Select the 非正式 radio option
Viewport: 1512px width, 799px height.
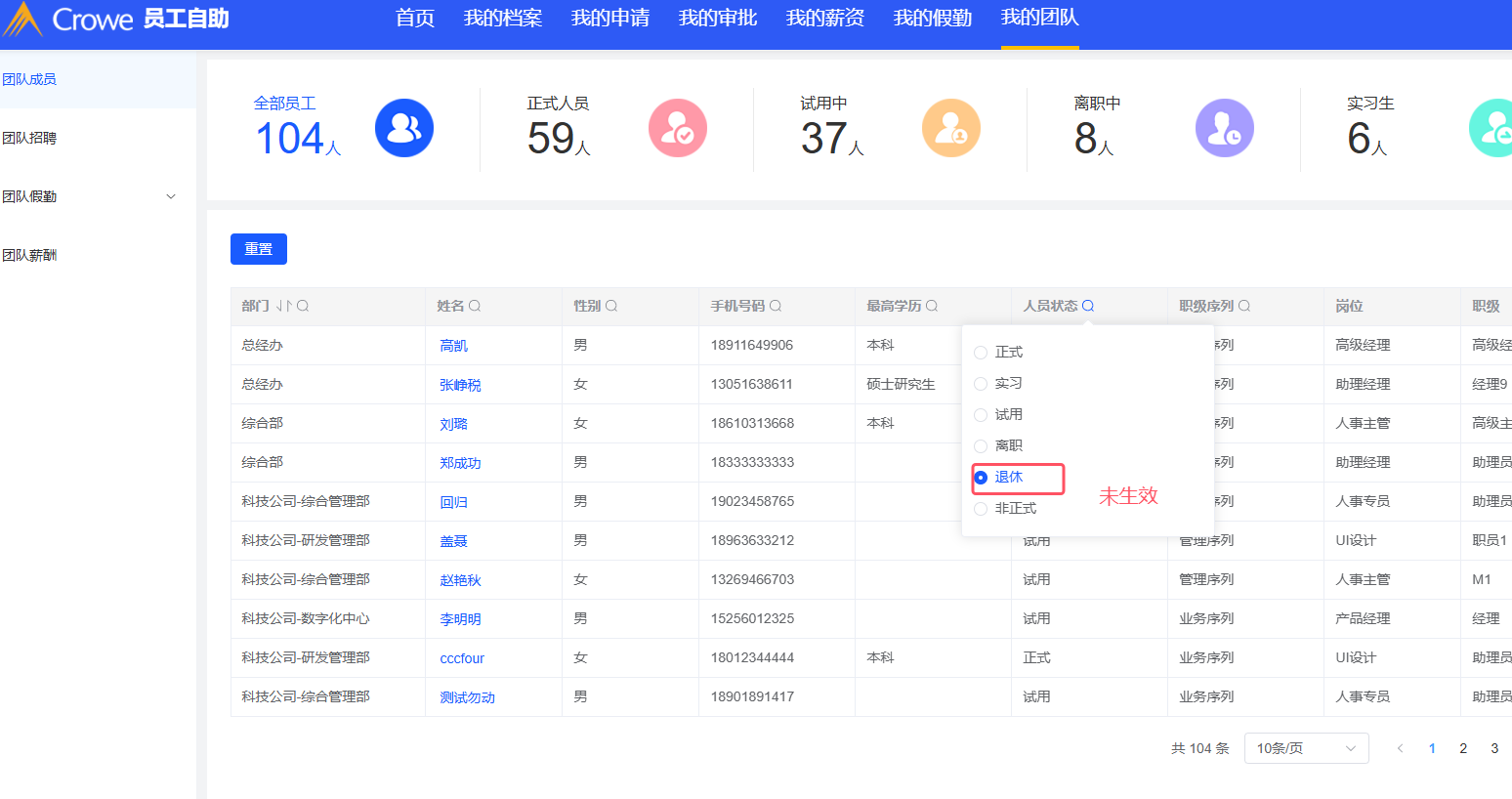click(x=981, y=509)
